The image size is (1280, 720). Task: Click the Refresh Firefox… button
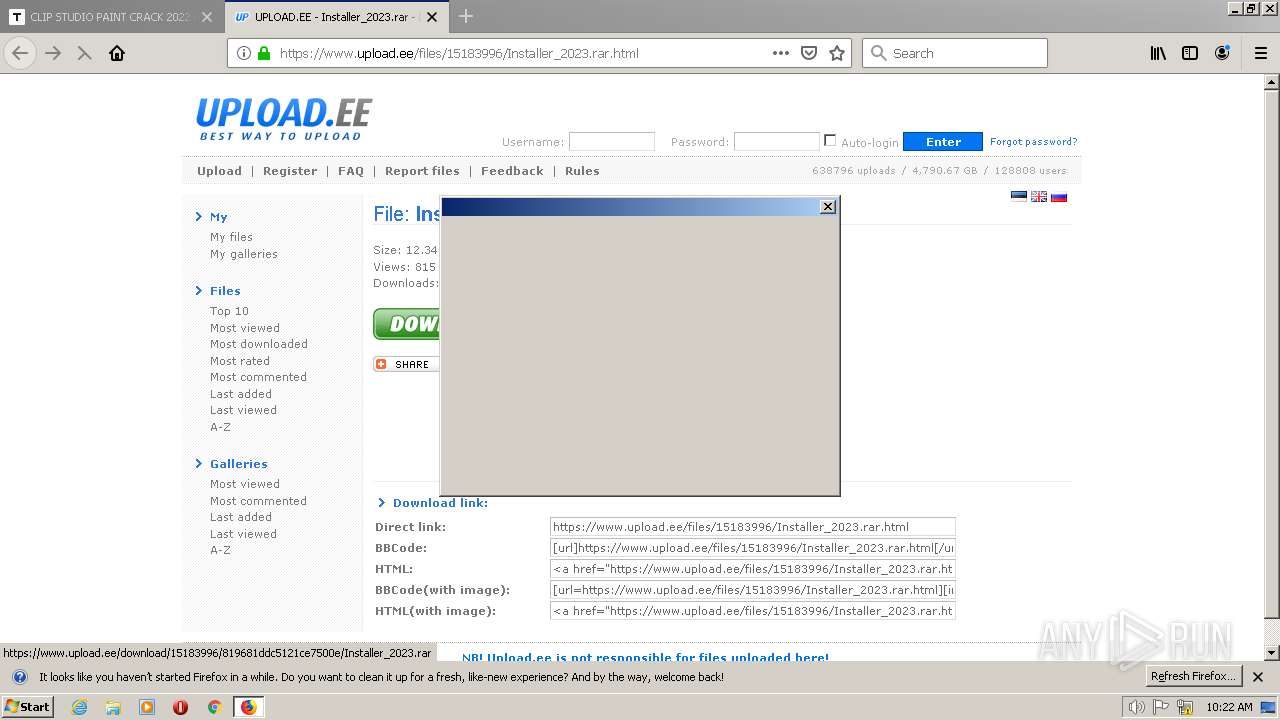(x=1194, y=677)
